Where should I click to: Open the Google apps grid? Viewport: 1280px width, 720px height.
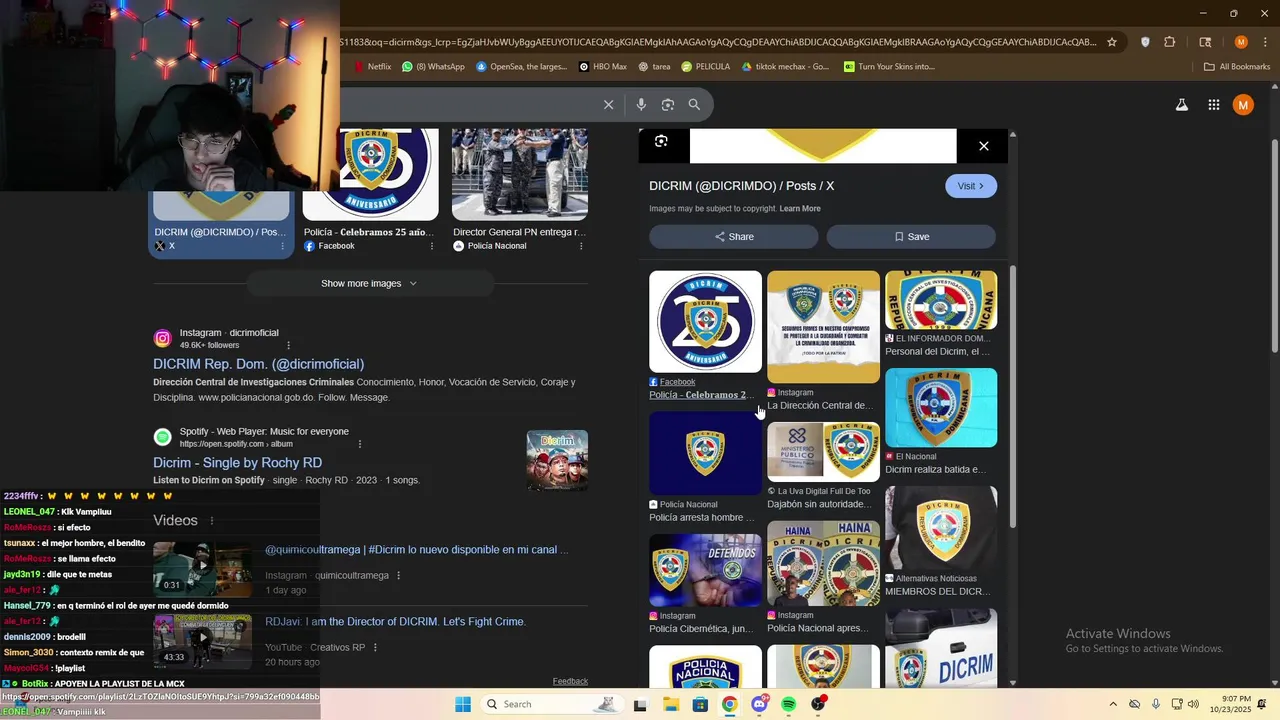pyautogui.click(x=1213, y=104)
